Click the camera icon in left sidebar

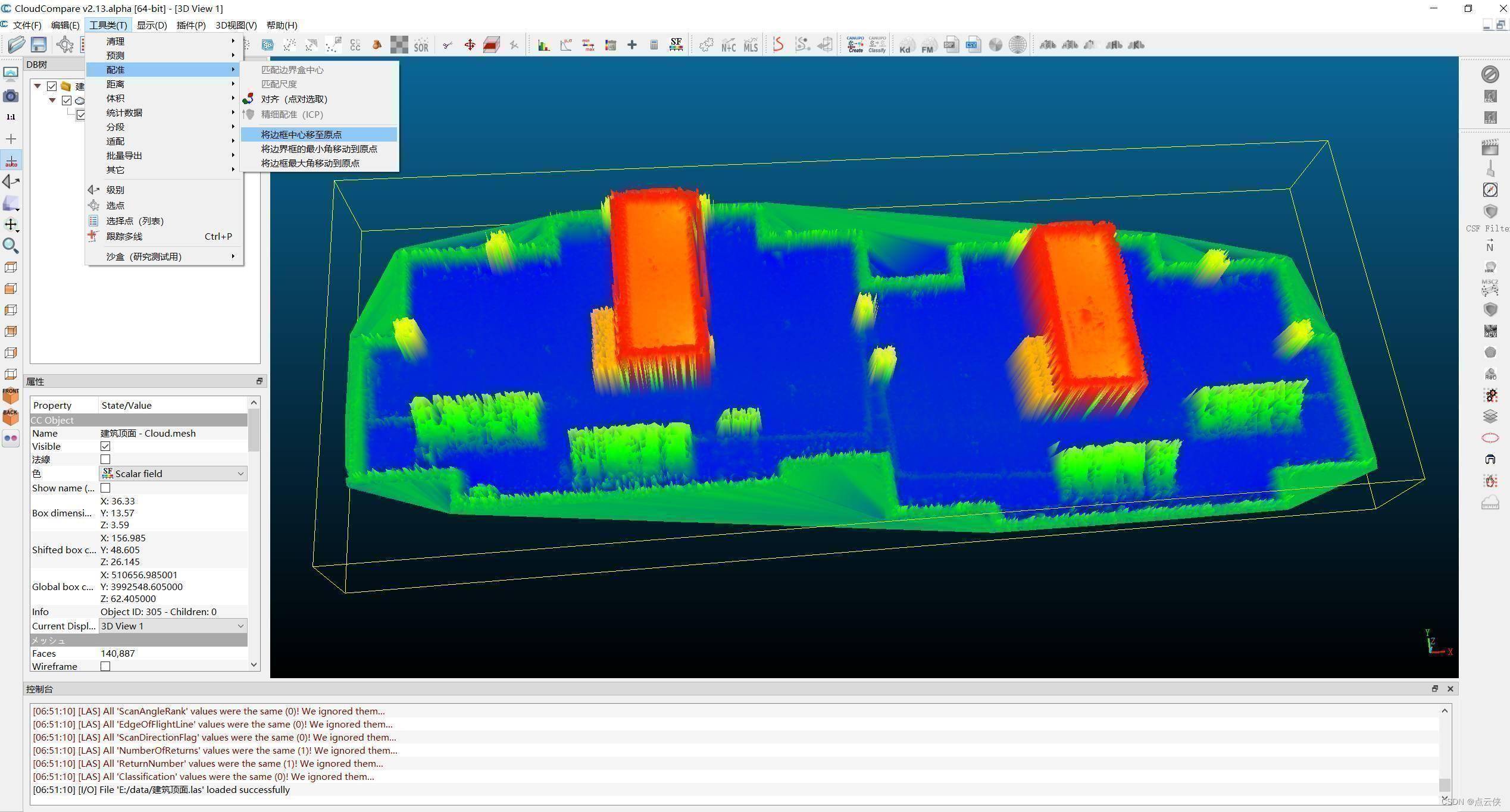point(11,96)
